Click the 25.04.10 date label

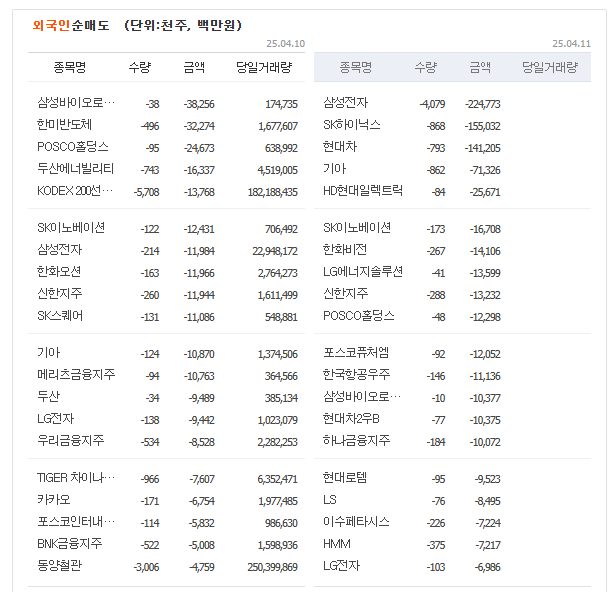(x=285, y=43)
